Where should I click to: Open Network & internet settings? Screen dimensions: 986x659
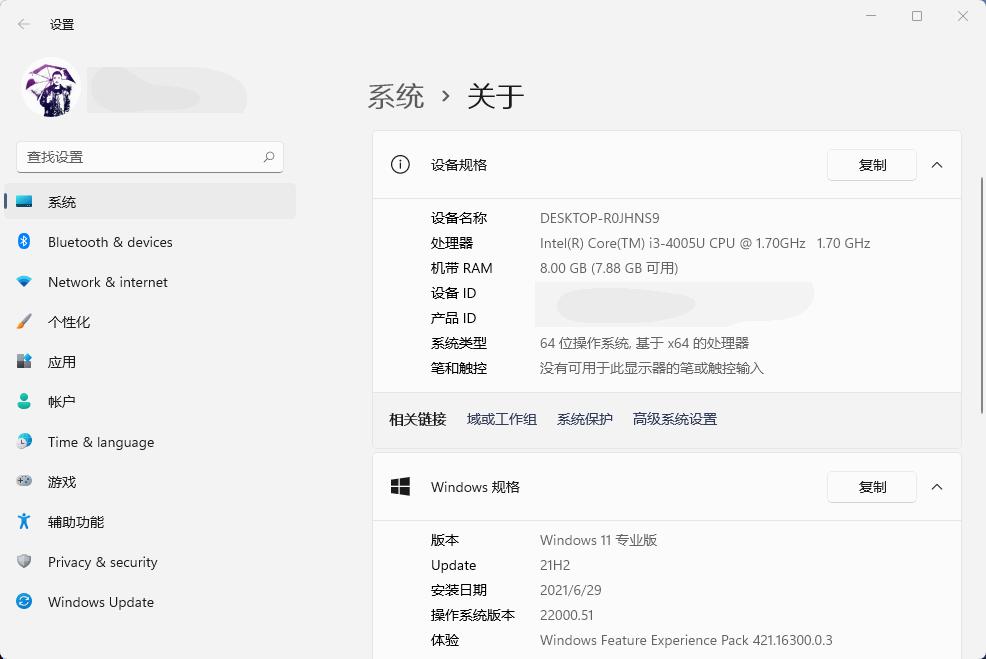(x=107, y=282)
